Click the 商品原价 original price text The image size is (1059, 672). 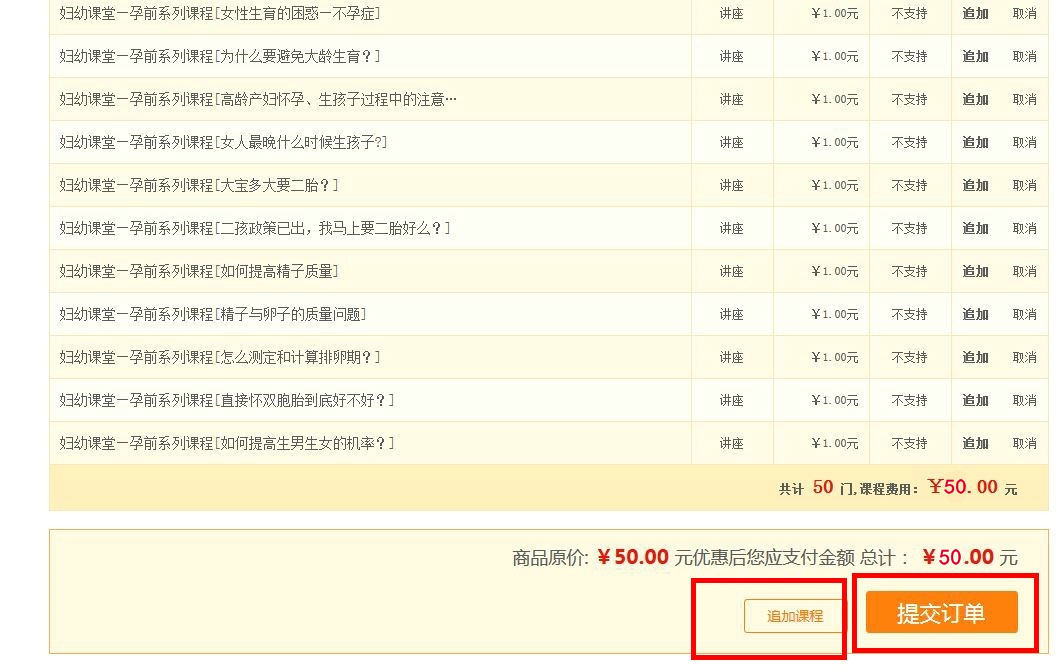coord(545,557)
